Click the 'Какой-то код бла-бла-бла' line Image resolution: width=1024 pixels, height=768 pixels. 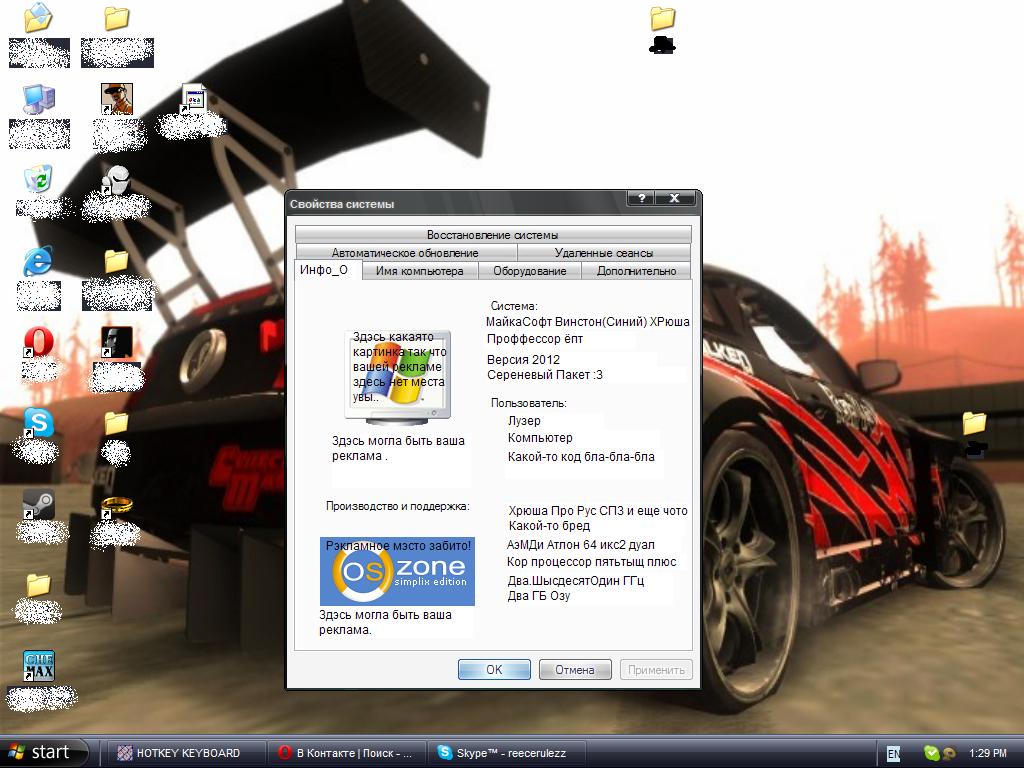click(581, 456)
